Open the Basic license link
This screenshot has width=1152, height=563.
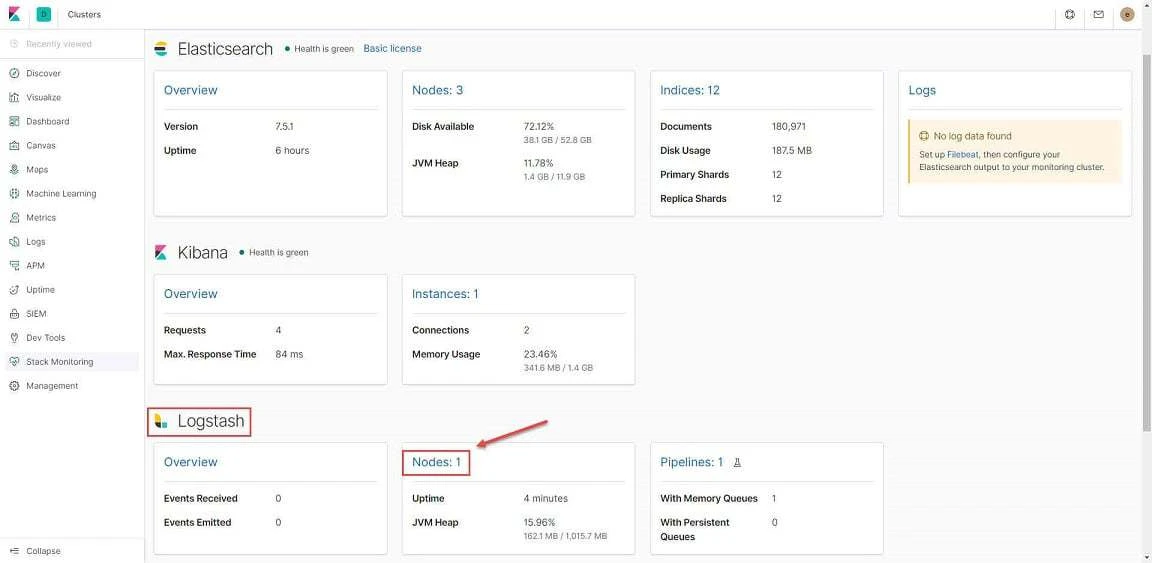click(x=392, y=49)
